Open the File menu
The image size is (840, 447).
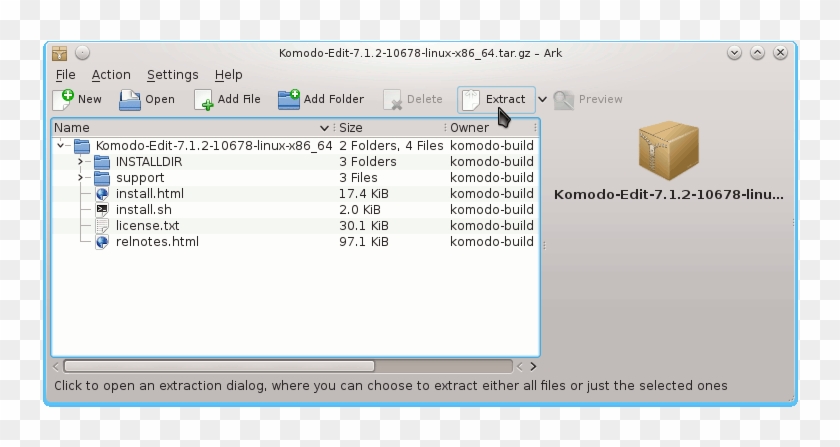point(65,75)
